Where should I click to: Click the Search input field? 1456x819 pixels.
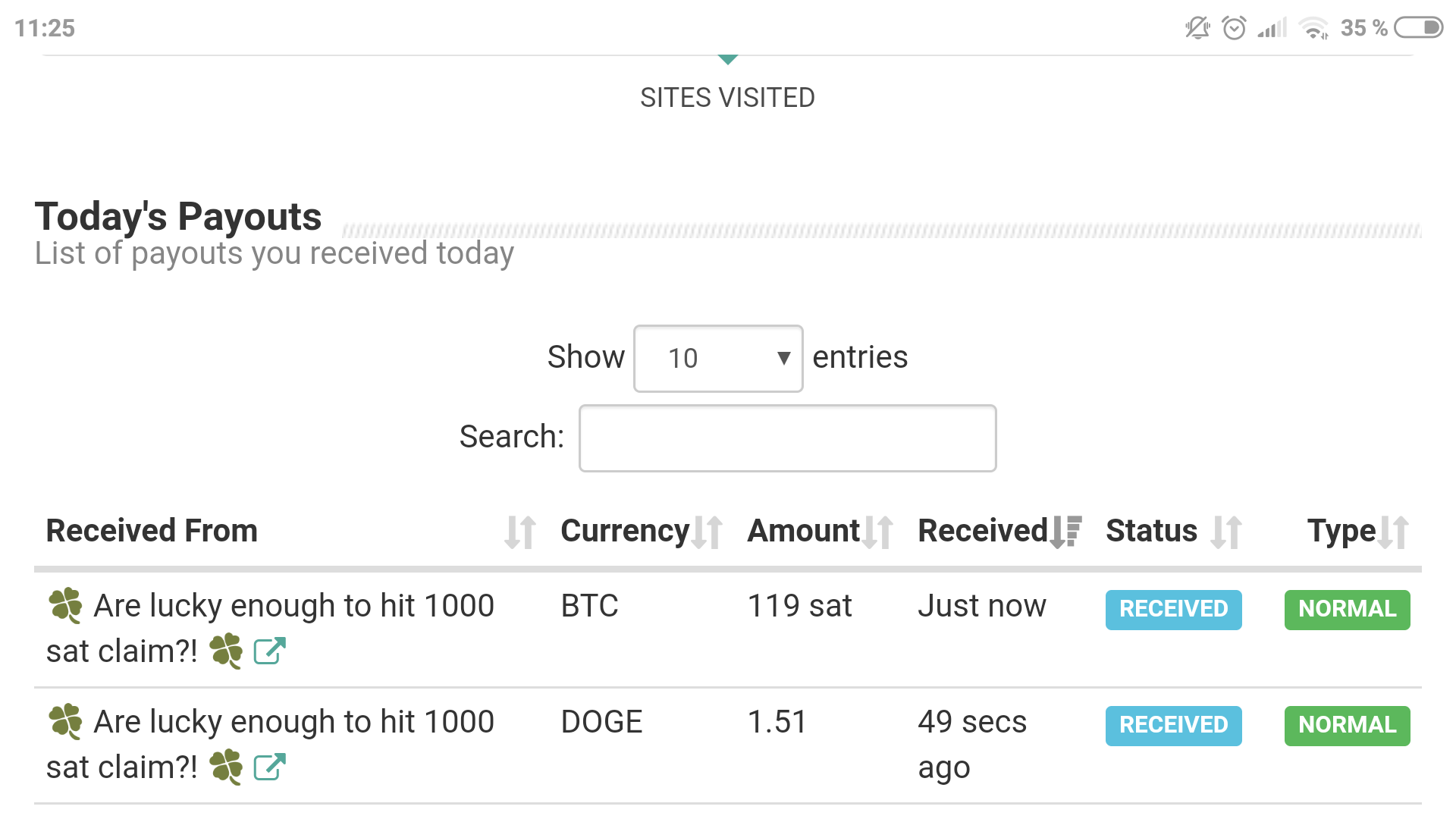pos(787,438)
